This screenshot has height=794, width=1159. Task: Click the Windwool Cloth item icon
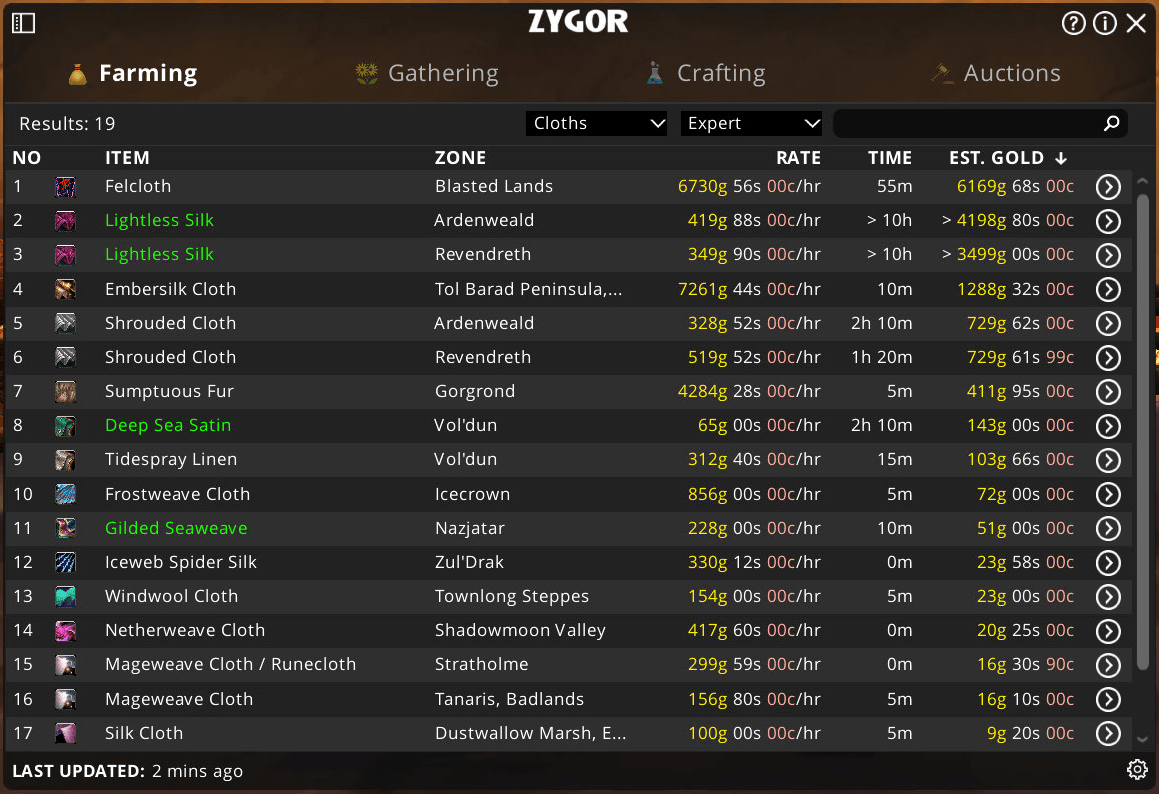(x=65, y=597)
